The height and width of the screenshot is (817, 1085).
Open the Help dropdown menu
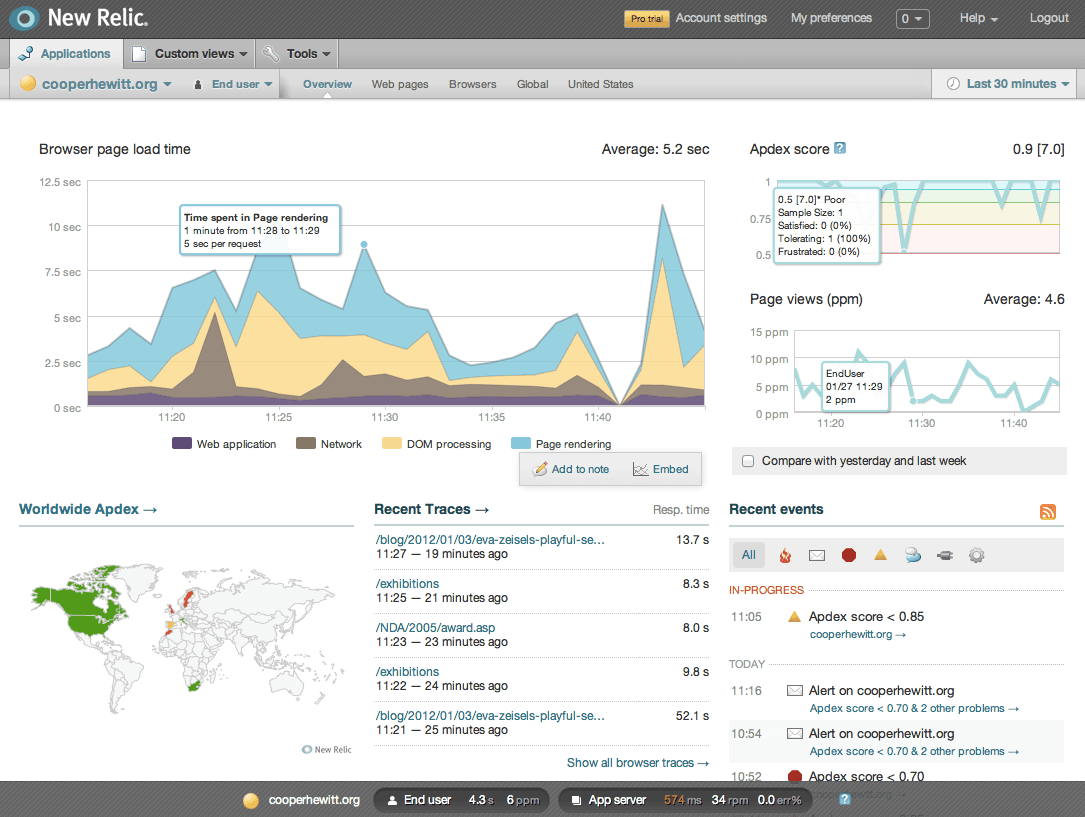coord(978,18)
